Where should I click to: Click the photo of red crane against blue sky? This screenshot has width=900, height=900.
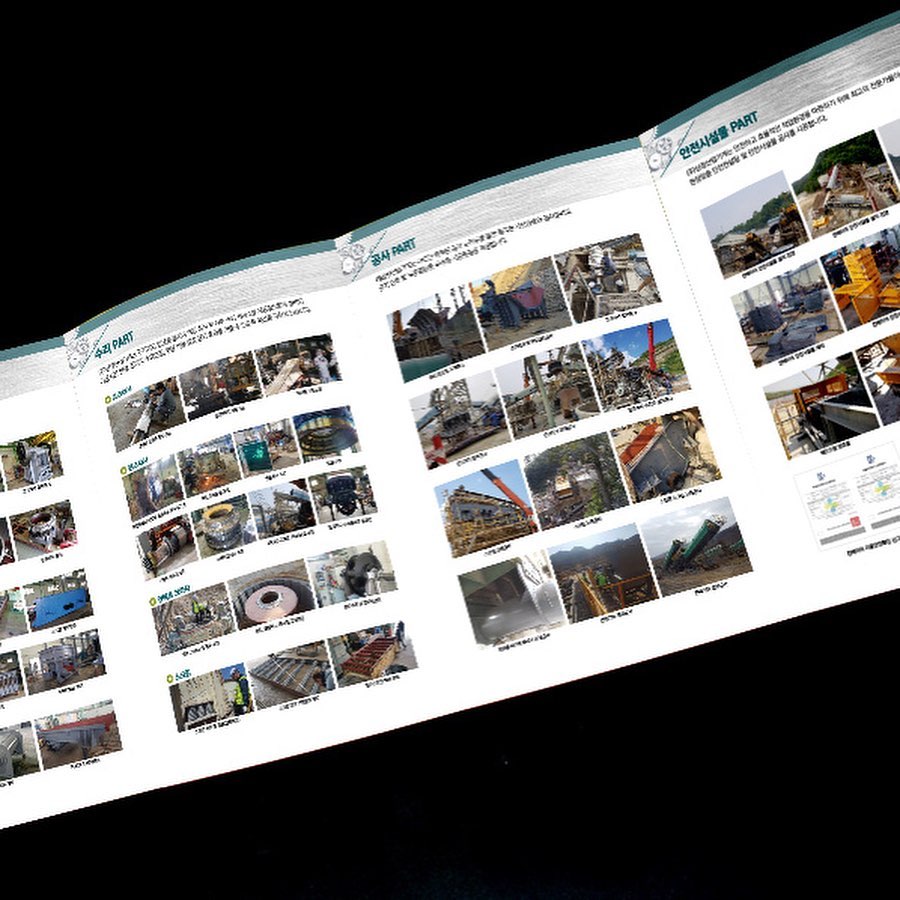point(636,365)
